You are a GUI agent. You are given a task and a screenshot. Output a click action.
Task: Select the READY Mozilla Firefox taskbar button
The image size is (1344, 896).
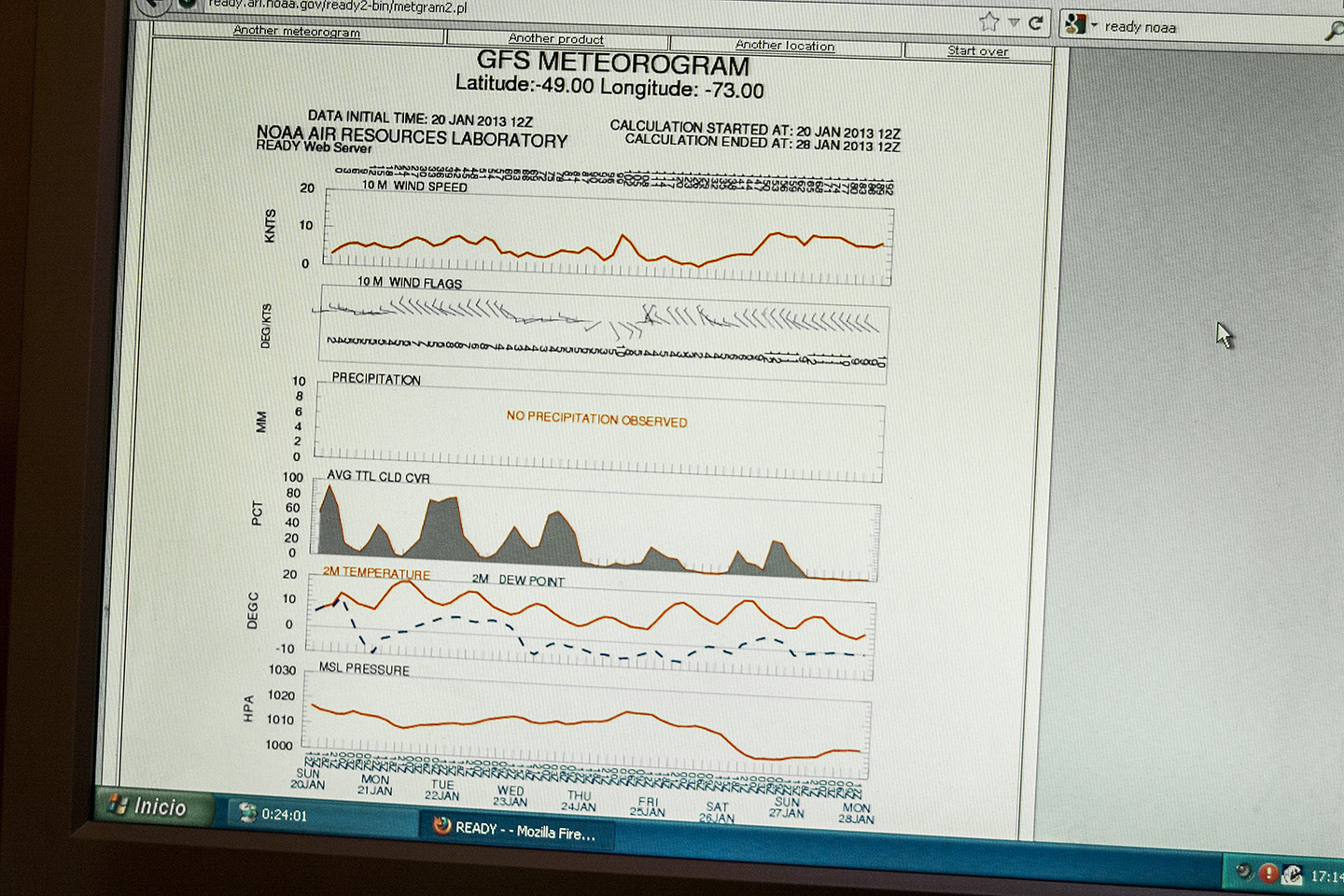[x=516, y=829]
